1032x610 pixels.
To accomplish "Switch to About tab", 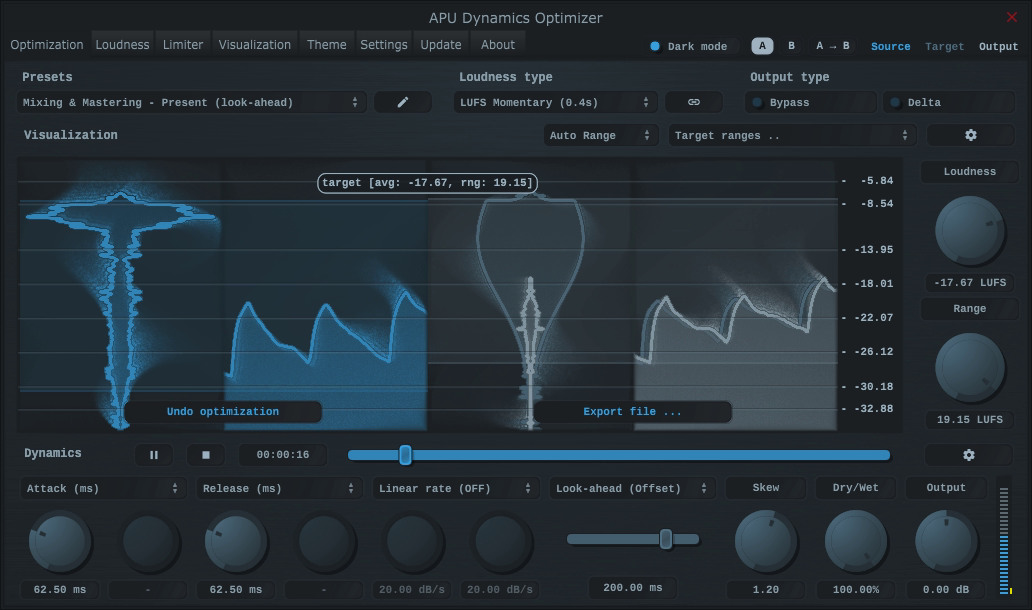I will 498,45.
